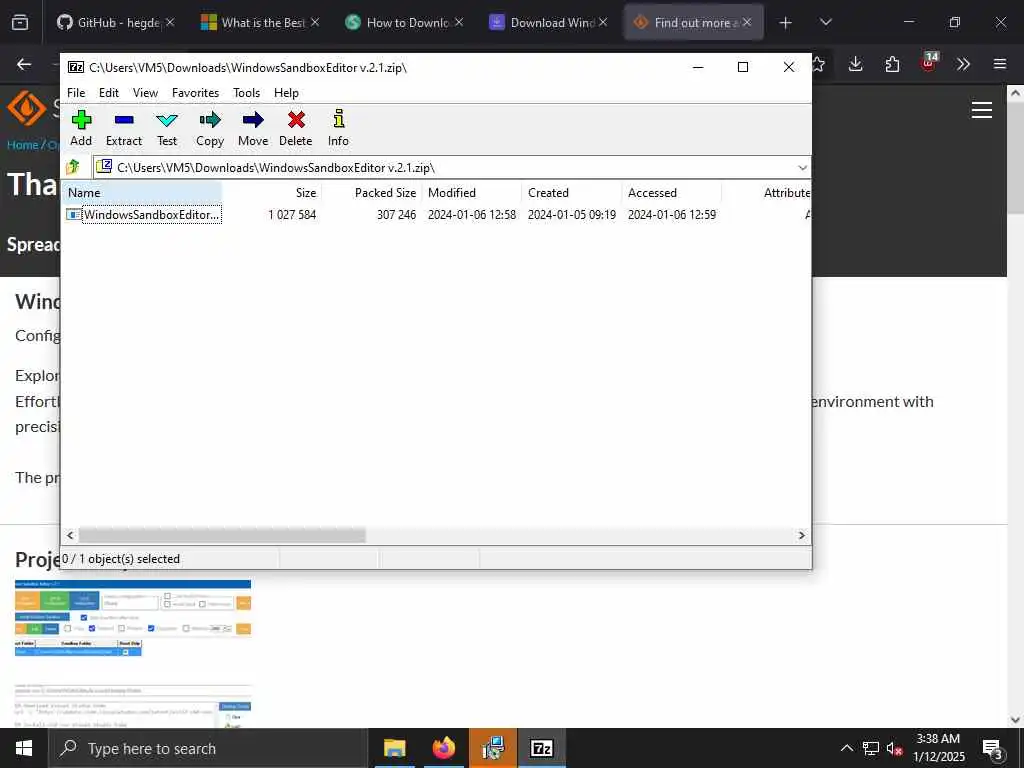Show hidden system tray icons
Viewport: 1024px width, 768px height.
pyautogui.click(x=846, y=748)
